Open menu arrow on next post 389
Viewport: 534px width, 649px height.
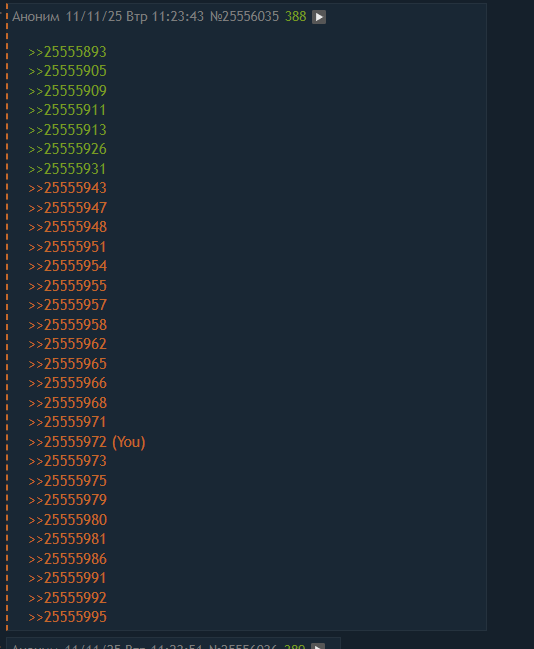tap(318, 647)
